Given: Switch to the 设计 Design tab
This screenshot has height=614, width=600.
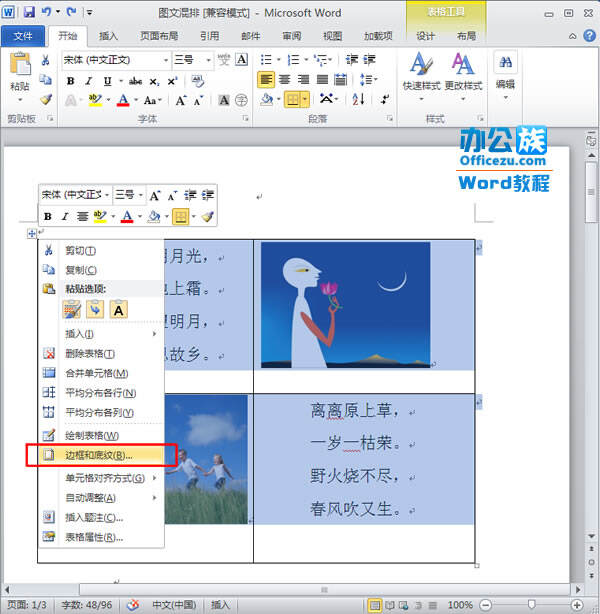Looking at the screenshot, I should tap(425, 36).
